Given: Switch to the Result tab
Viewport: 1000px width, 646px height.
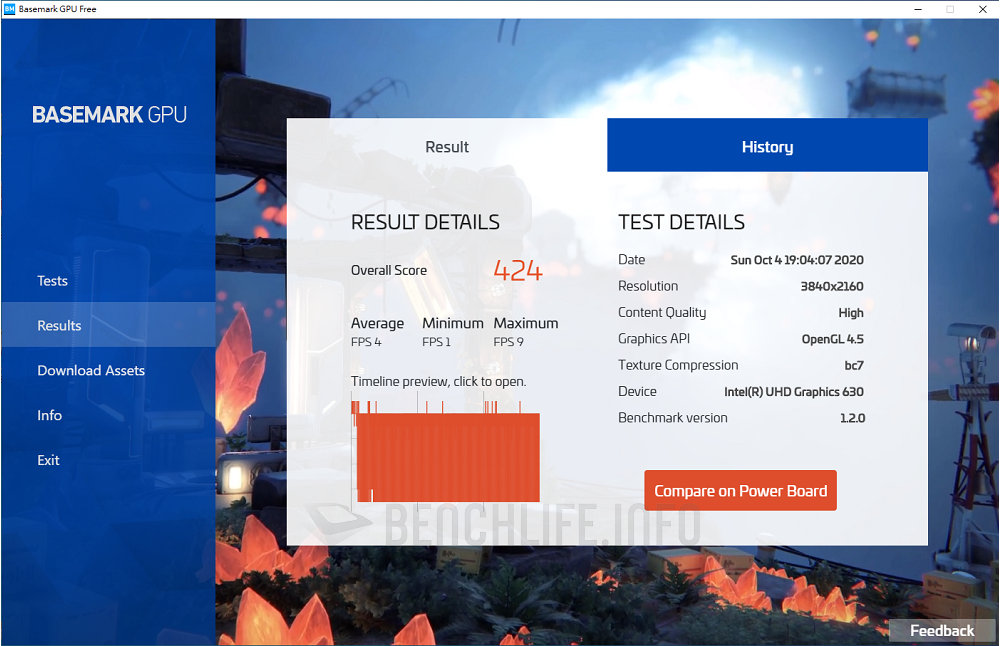Looking at the screenshot, I should [x=446, y=146].
